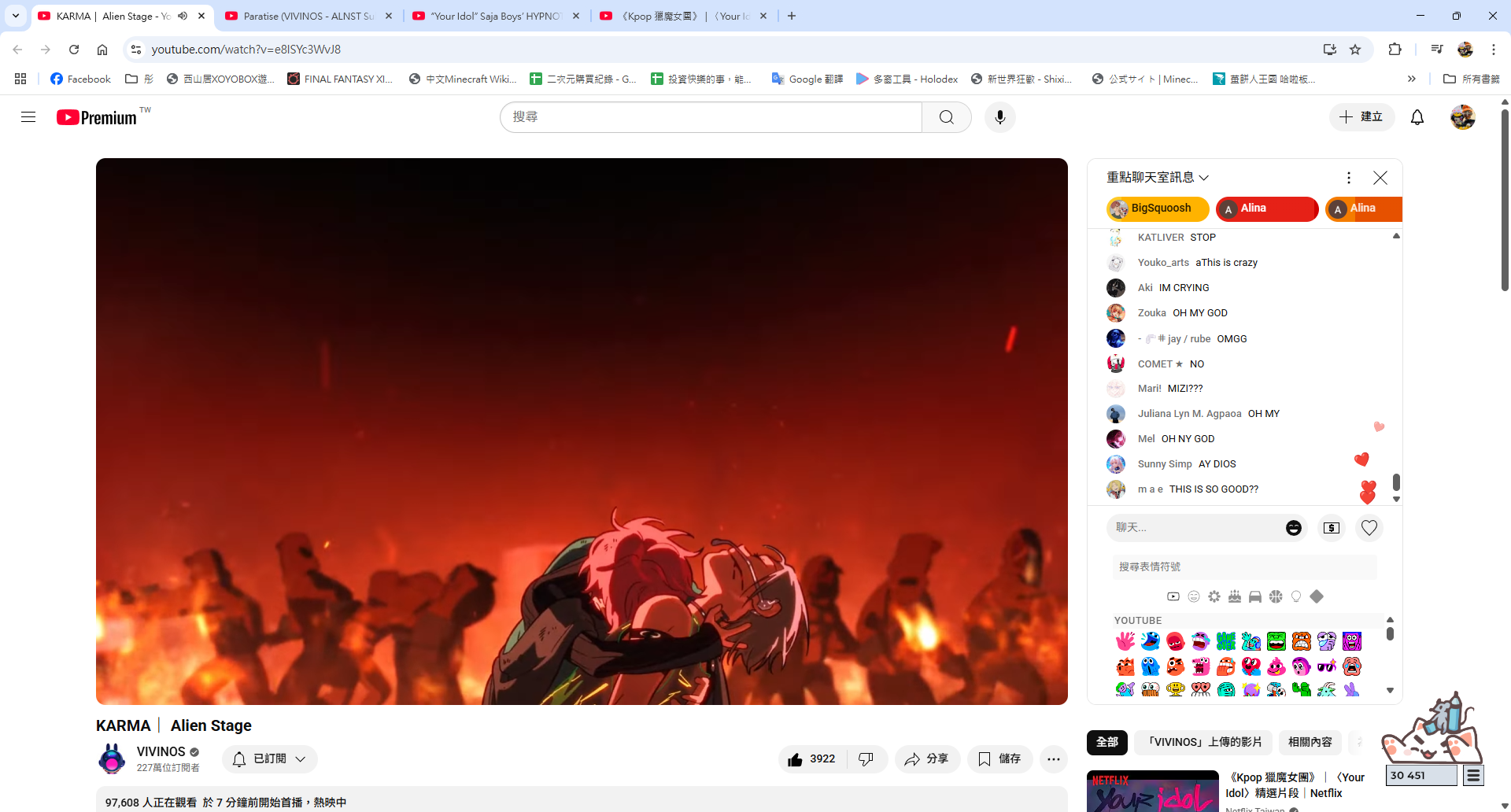Open the YouTube guide hamburger menu
Screen dimensions: 1511x812
point(28,117)
